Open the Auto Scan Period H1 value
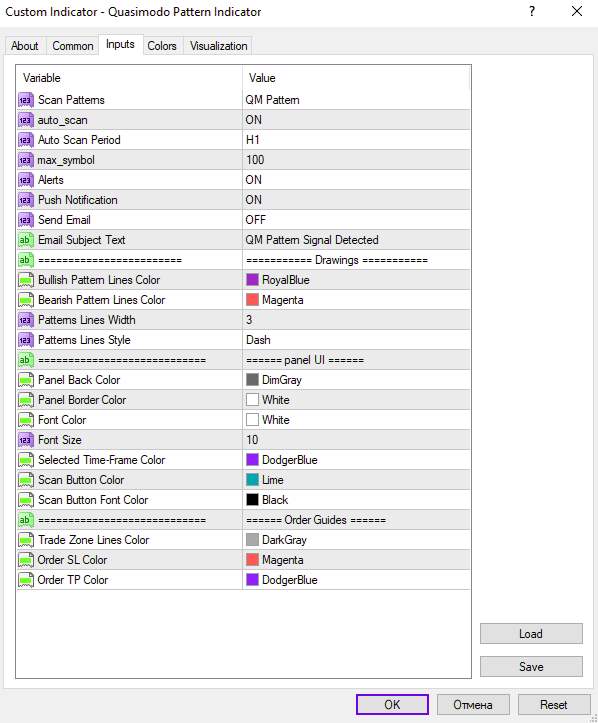The height and width of the screenshot is (723, 598). [356, 140]
